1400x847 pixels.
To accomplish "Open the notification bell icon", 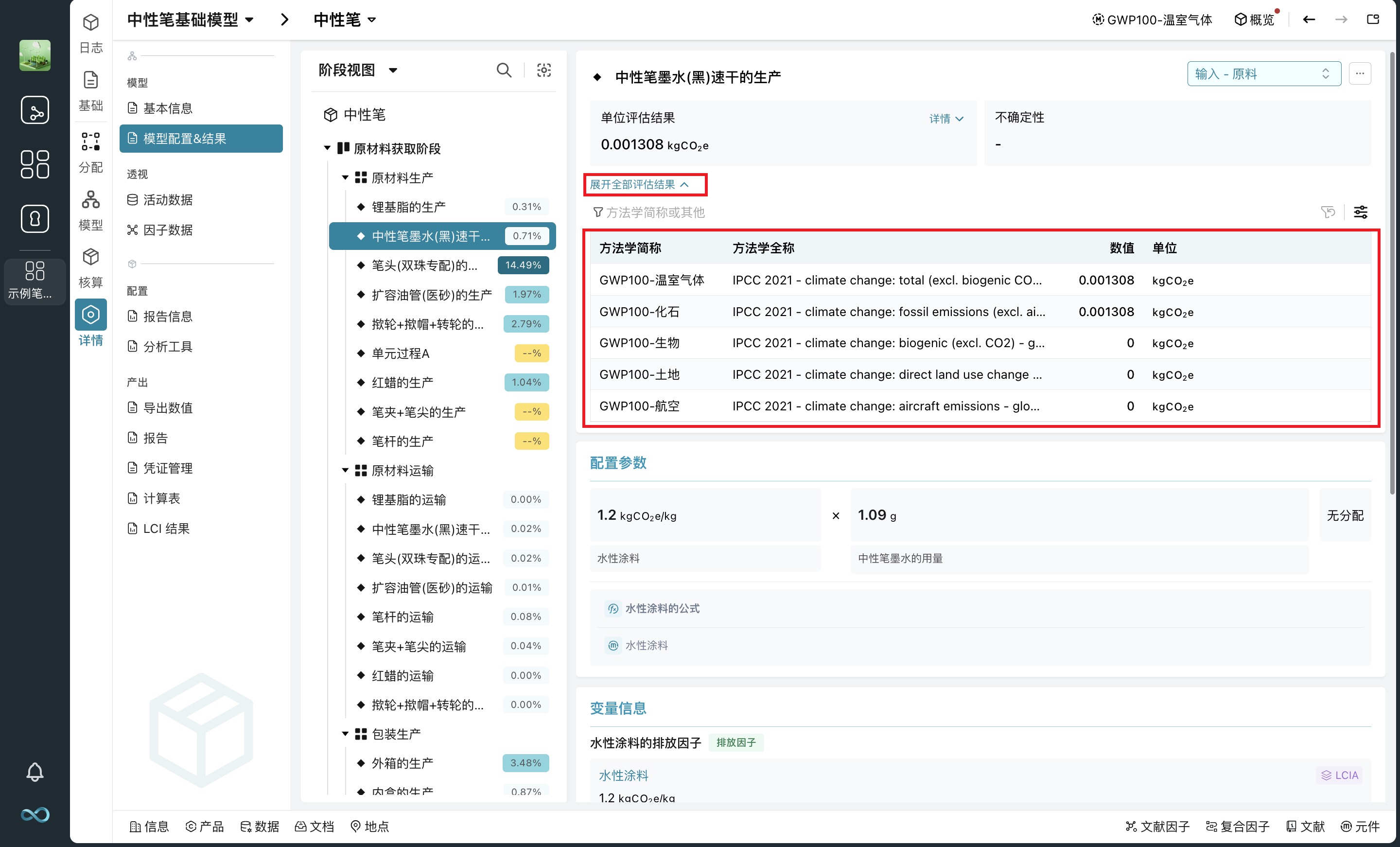I will [x=35, y=772].
